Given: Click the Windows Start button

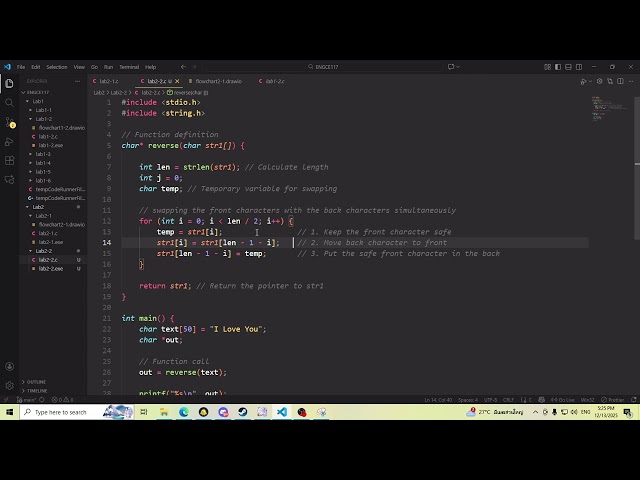Looking at the screenshot, I should pyautogui.click(x=9, y=412).
